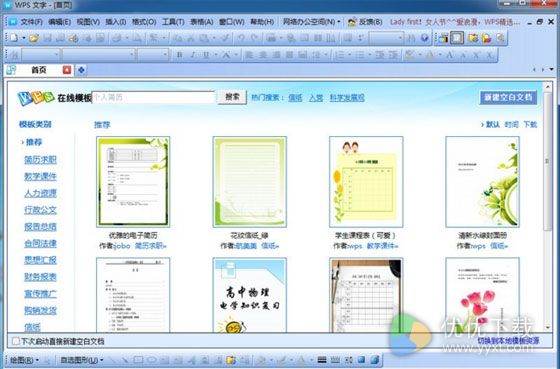Open the 财务报表 category
The image size is (560, 369).
[40, 277]
